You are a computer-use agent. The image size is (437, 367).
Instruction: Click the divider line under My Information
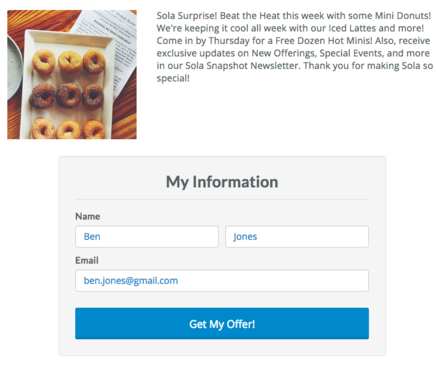[x=222, y=200]
